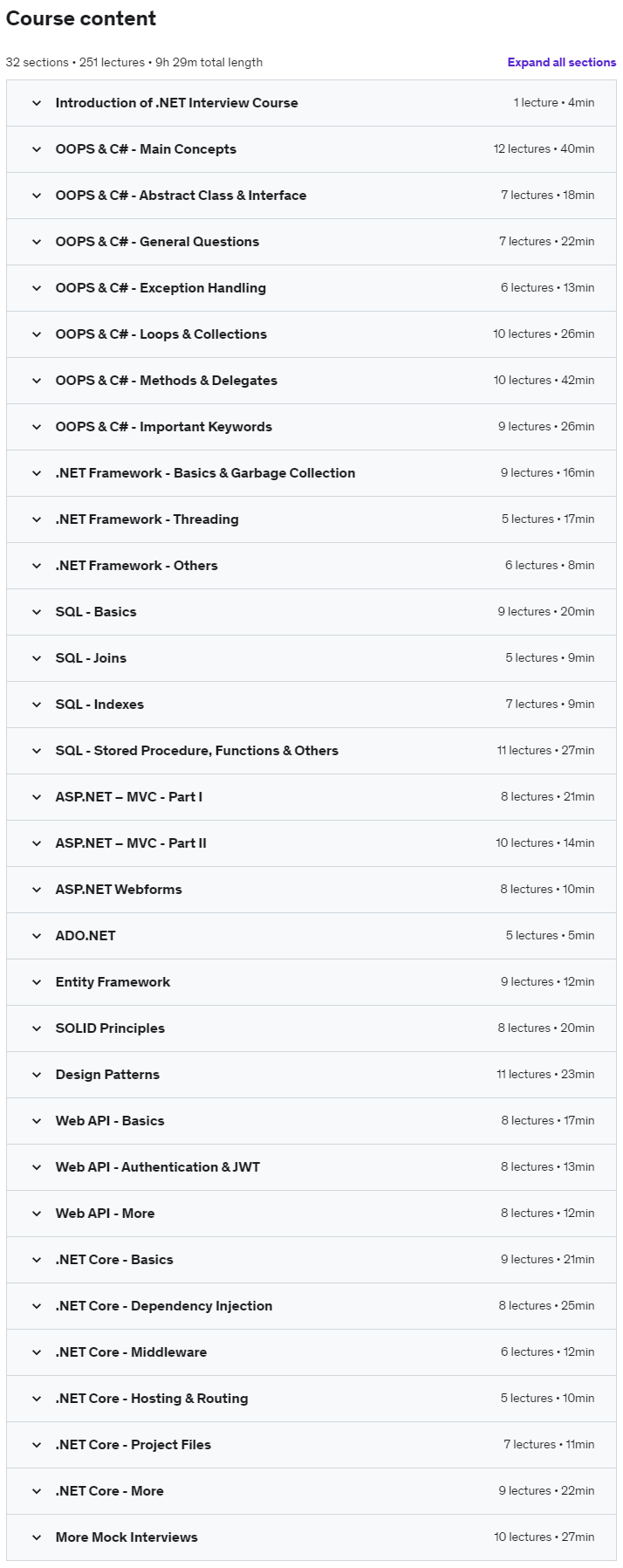
Task: Expand the Entity Framework section
Action: [311, 982]
